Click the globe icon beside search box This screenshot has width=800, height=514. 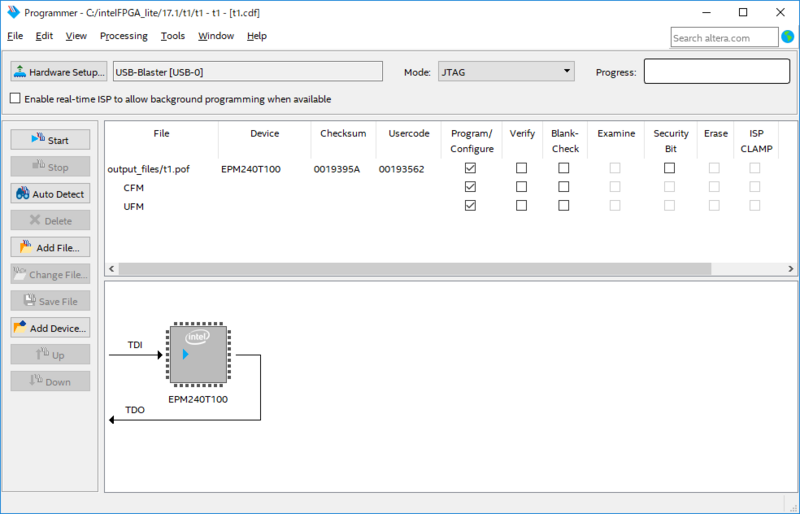(788, 37)
